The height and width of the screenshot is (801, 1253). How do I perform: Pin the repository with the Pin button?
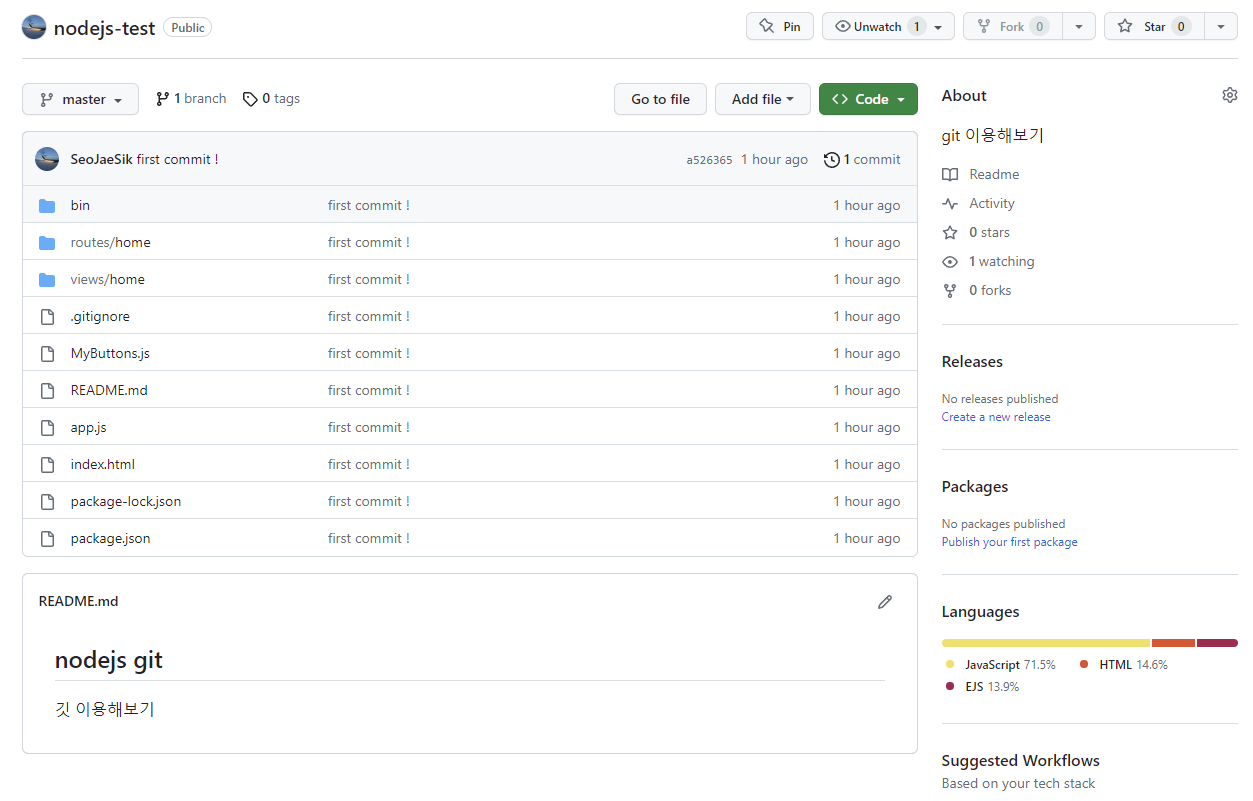tap(780, 27)
